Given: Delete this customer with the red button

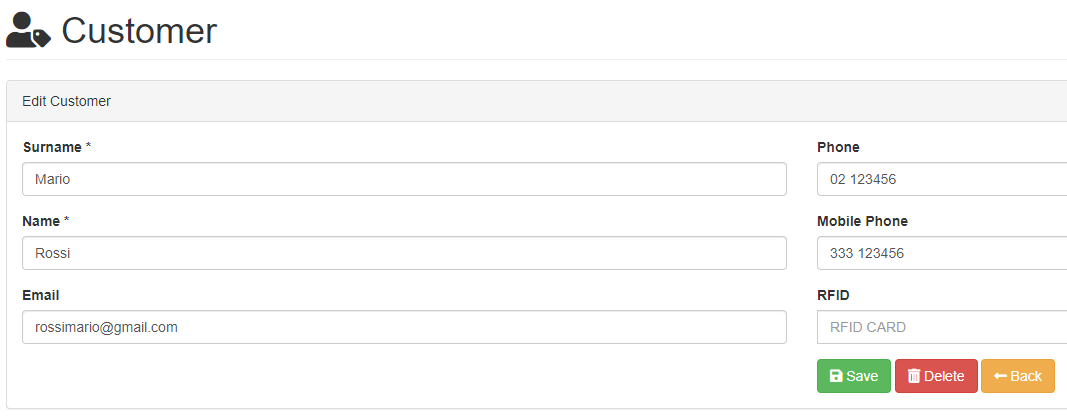Looking at the screenshot, I should tap(936, 376).
